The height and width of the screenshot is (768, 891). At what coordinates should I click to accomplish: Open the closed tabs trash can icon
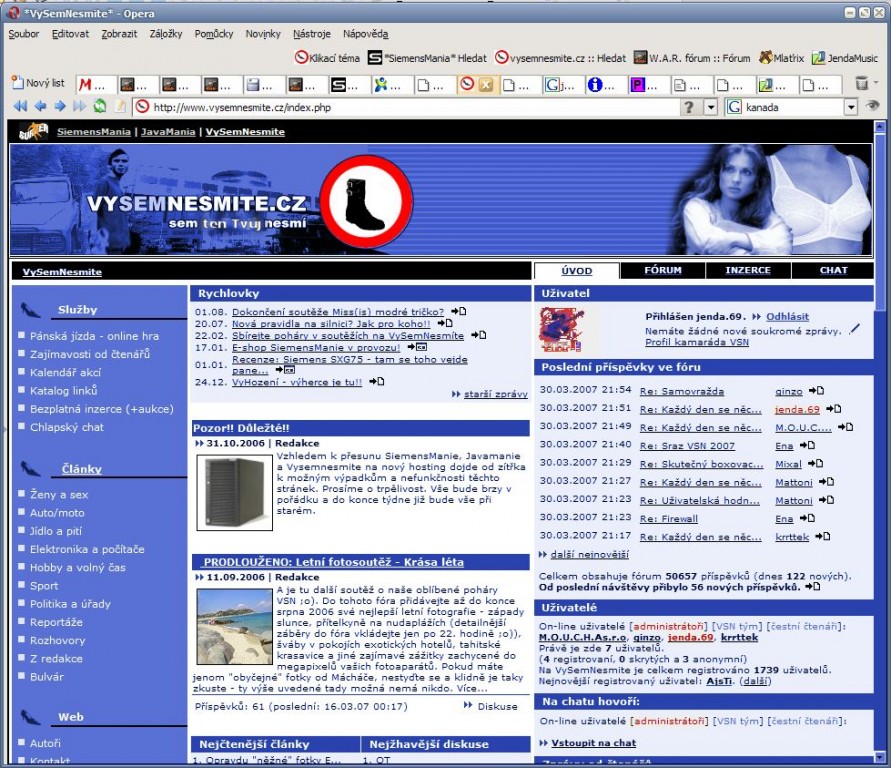click(862, 84)
